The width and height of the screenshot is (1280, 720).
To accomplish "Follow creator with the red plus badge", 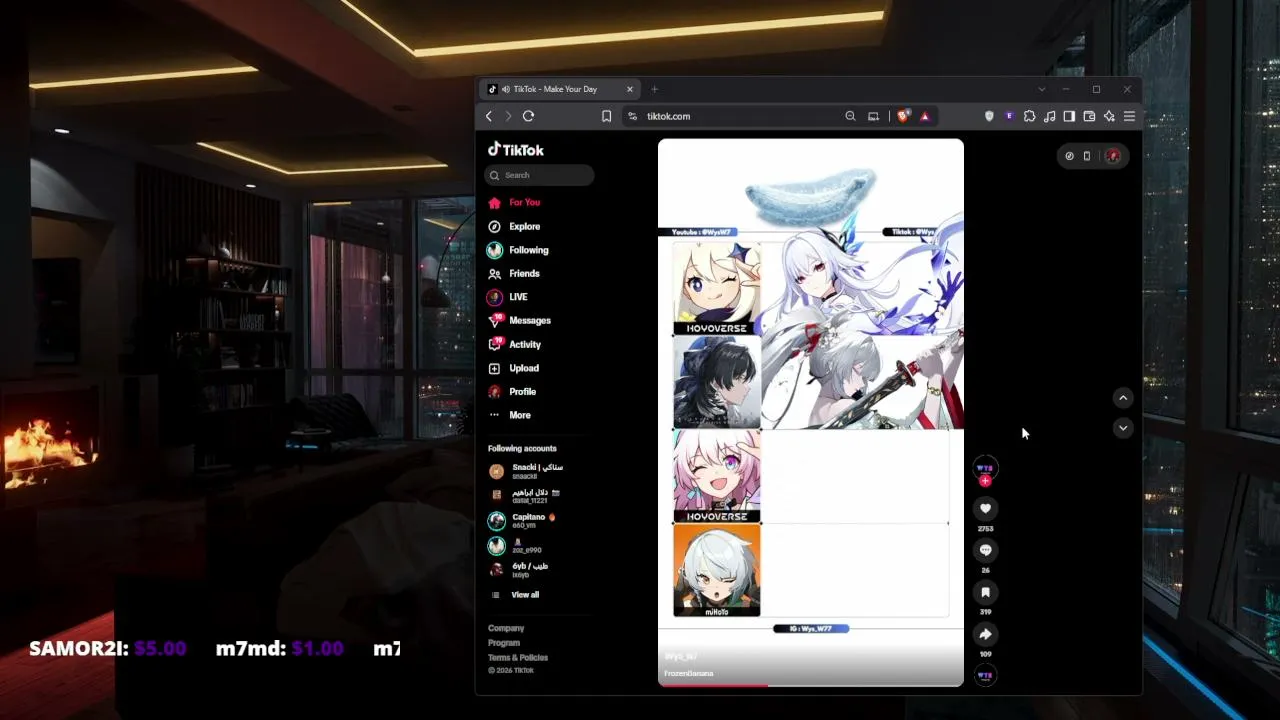I will click(985, 481).
